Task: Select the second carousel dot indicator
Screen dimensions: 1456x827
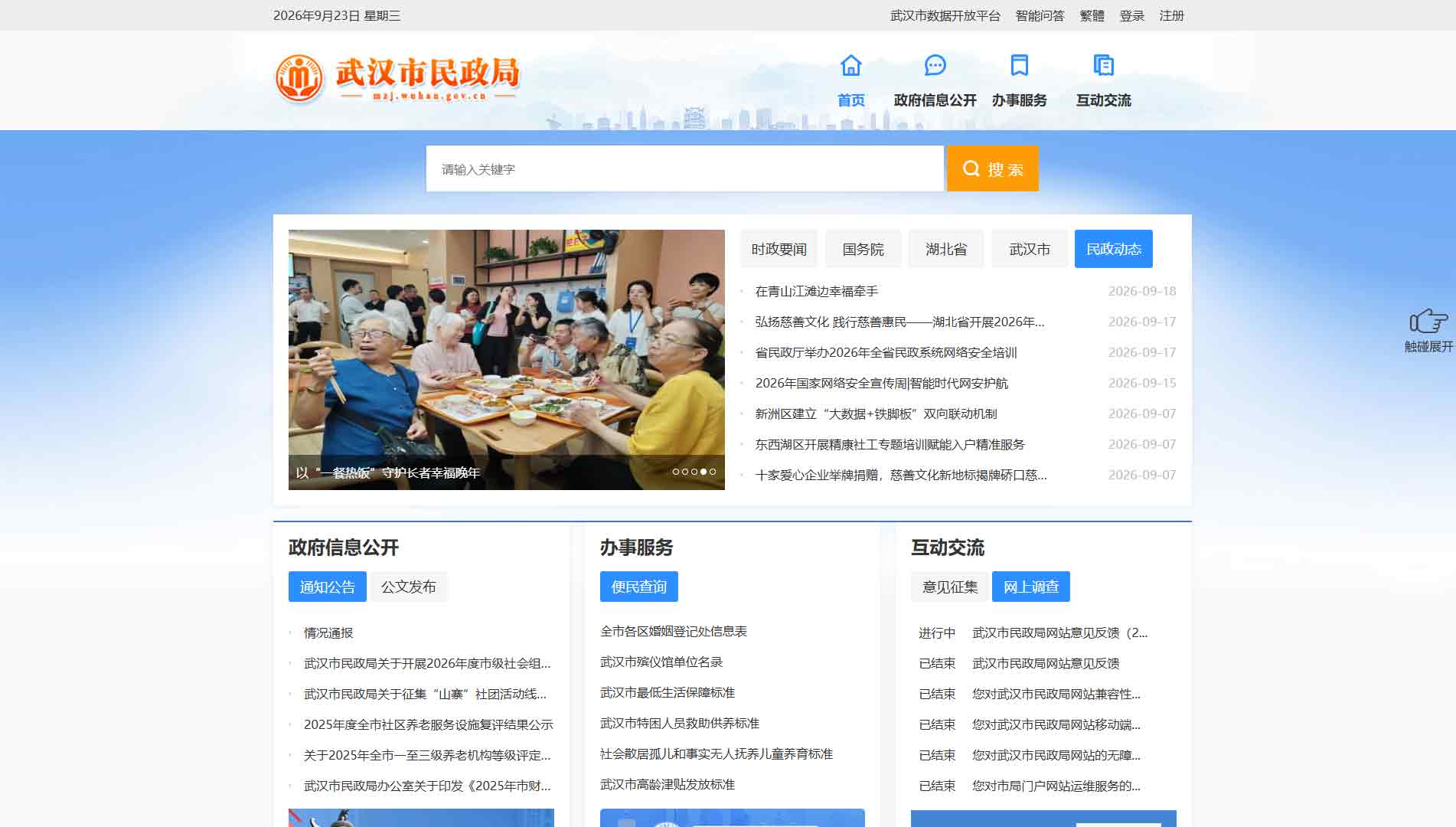Action: (x=685, y=472)
